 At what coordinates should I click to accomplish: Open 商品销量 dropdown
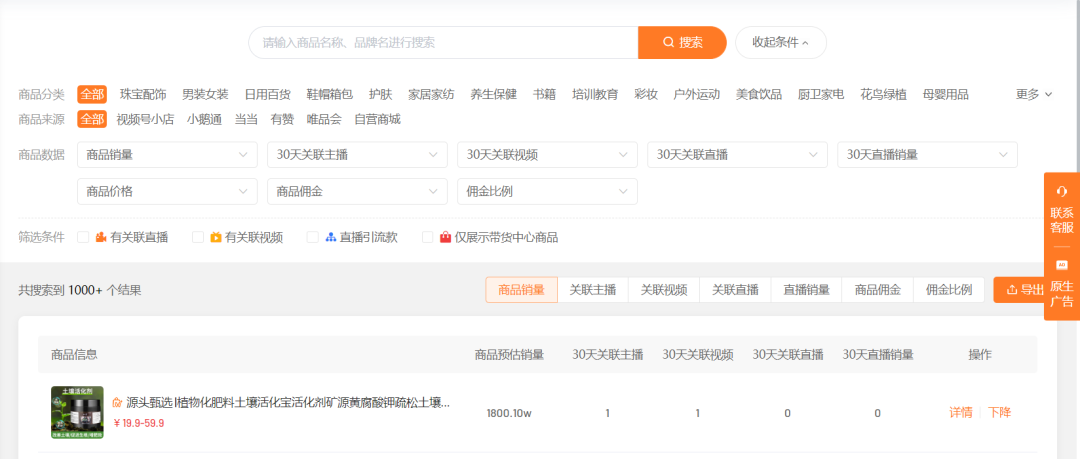pyautogui.click(x=167, y=155)
